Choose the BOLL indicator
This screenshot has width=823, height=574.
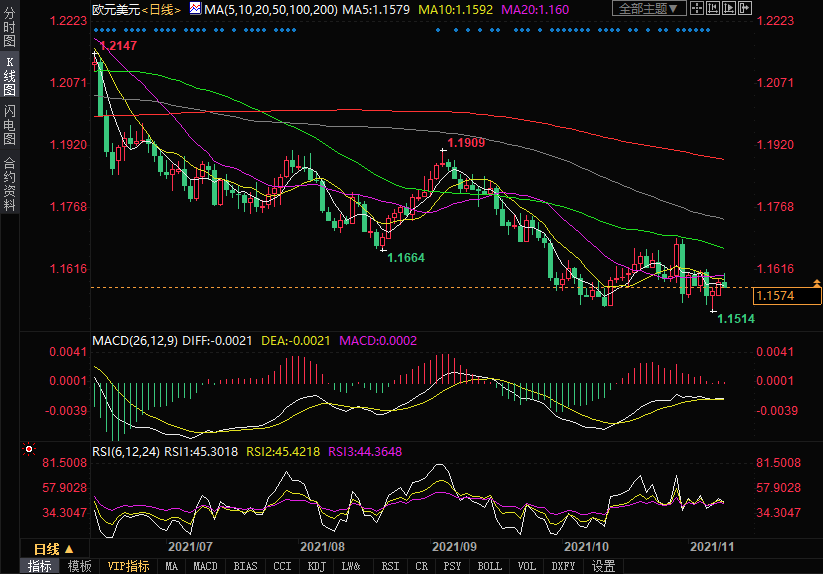489,566
